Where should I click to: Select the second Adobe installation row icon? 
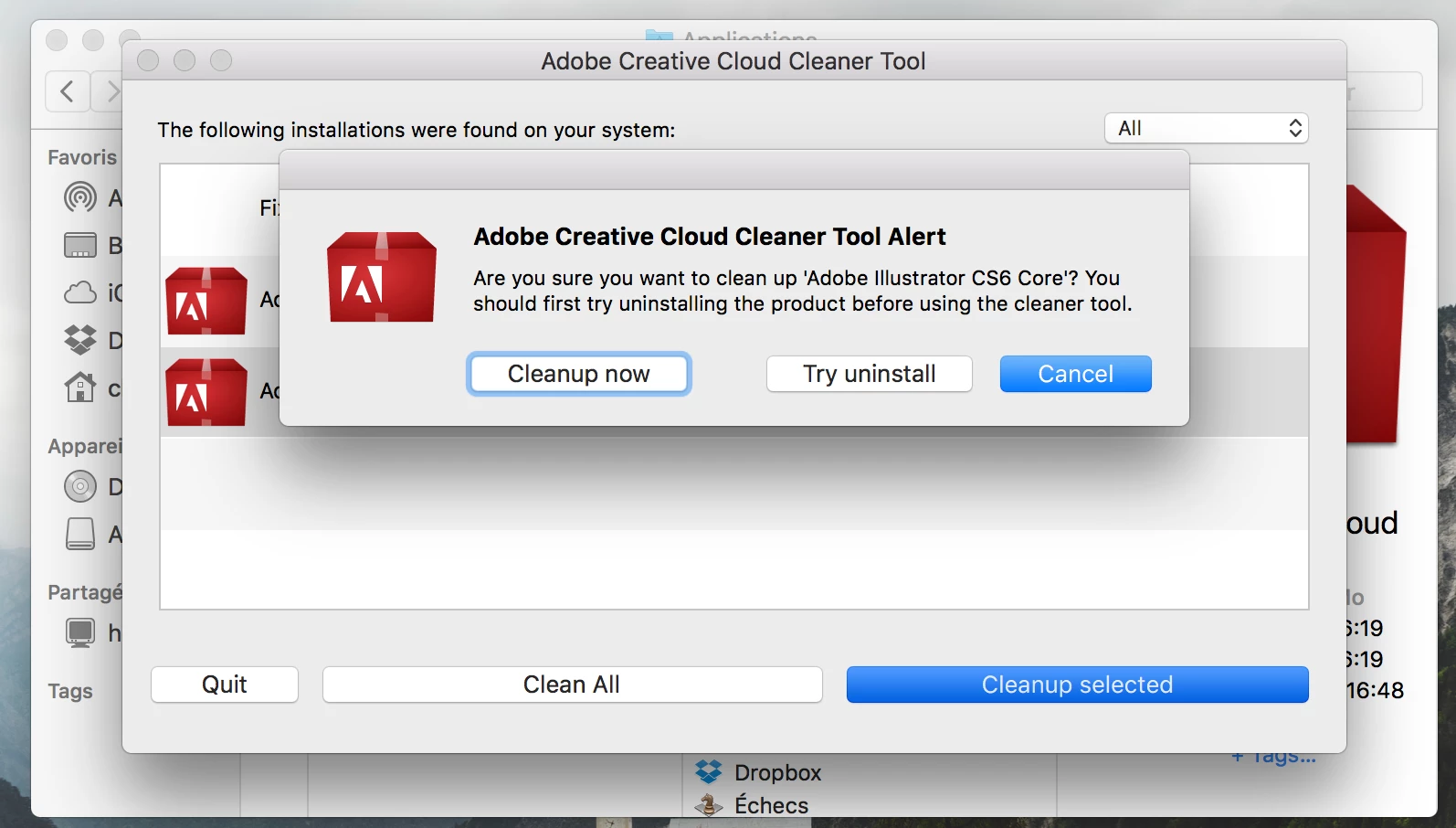[206, 392]
